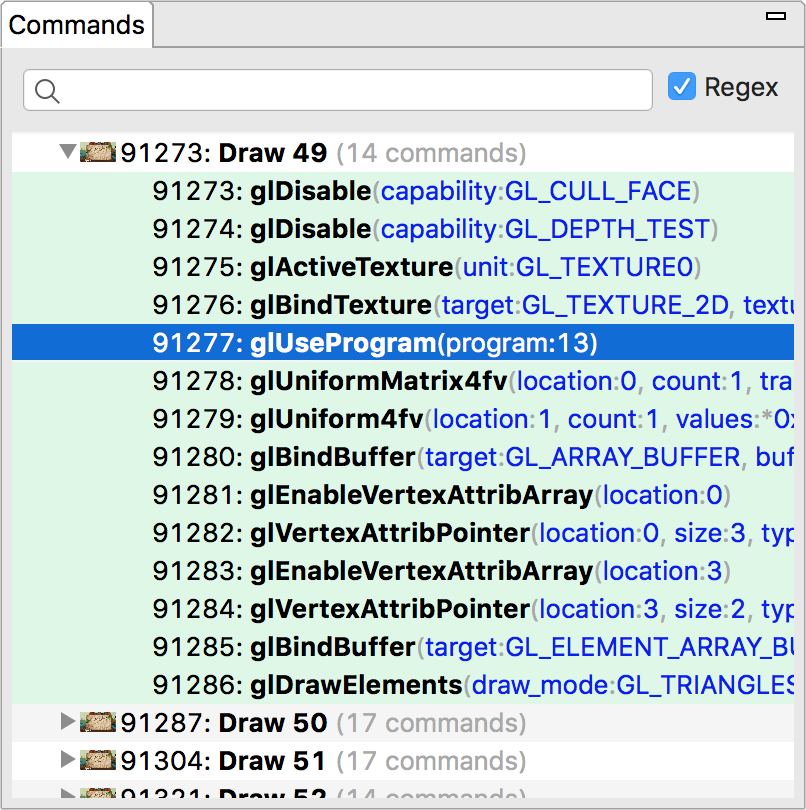Select glDisable GL_DEPTH_TEST command
Viewport: 806px width, 810px height.
pyautogui.click(x=403, y=229)
